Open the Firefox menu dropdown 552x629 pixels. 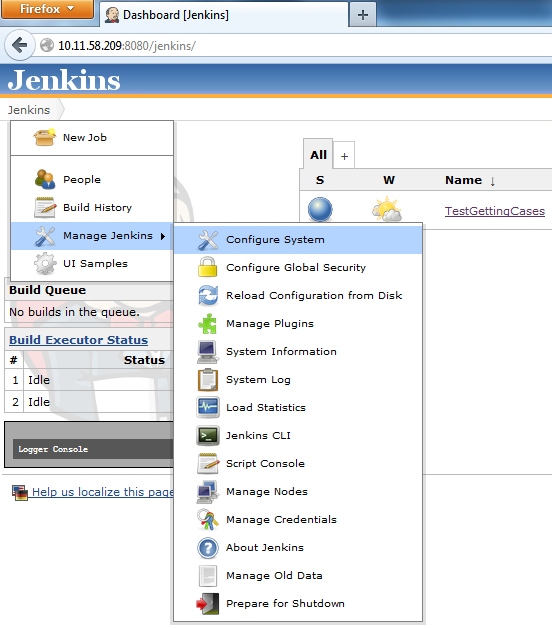coord(47,9)
